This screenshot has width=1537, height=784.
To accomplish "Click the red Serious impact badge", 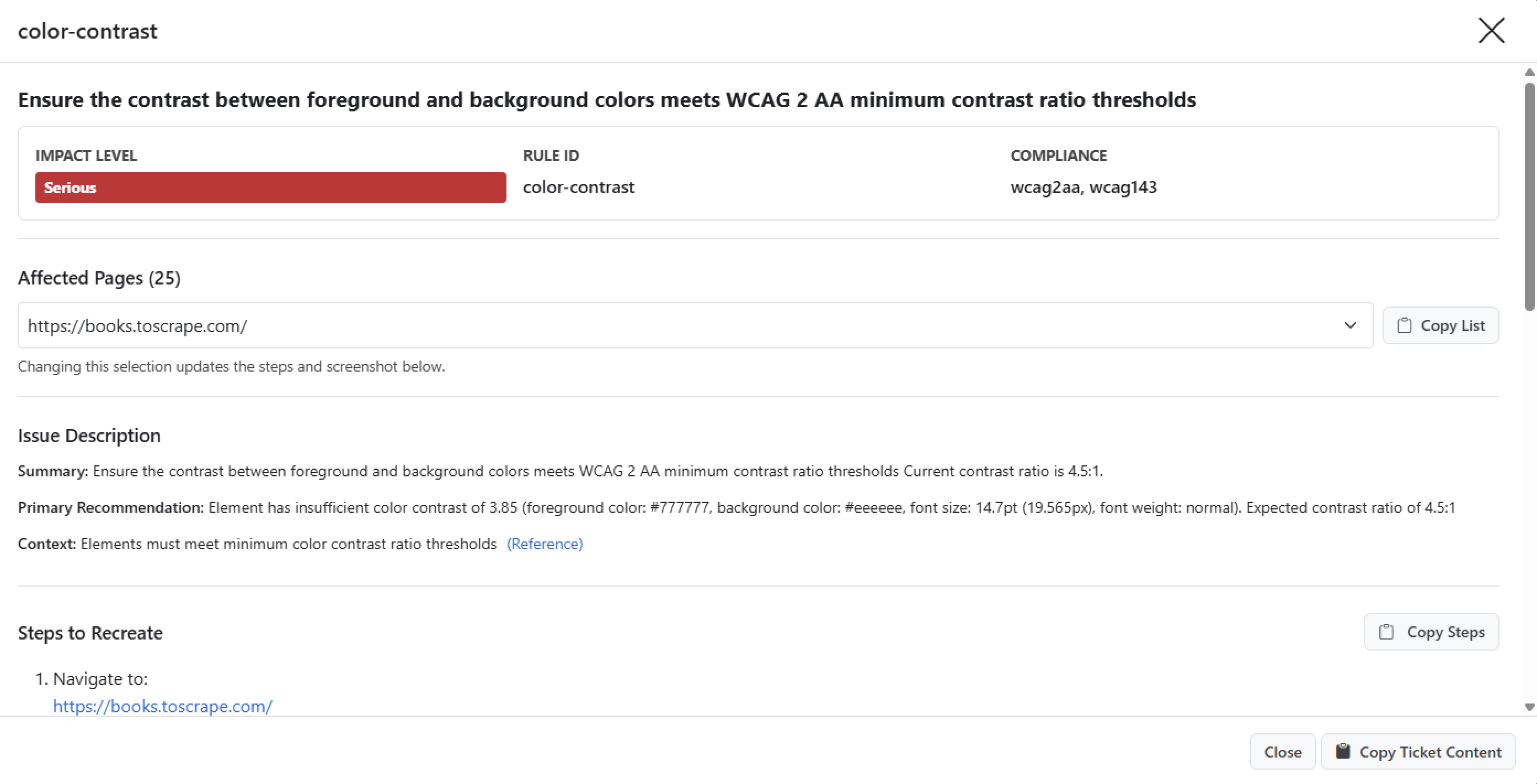I will tap(270, 188).
